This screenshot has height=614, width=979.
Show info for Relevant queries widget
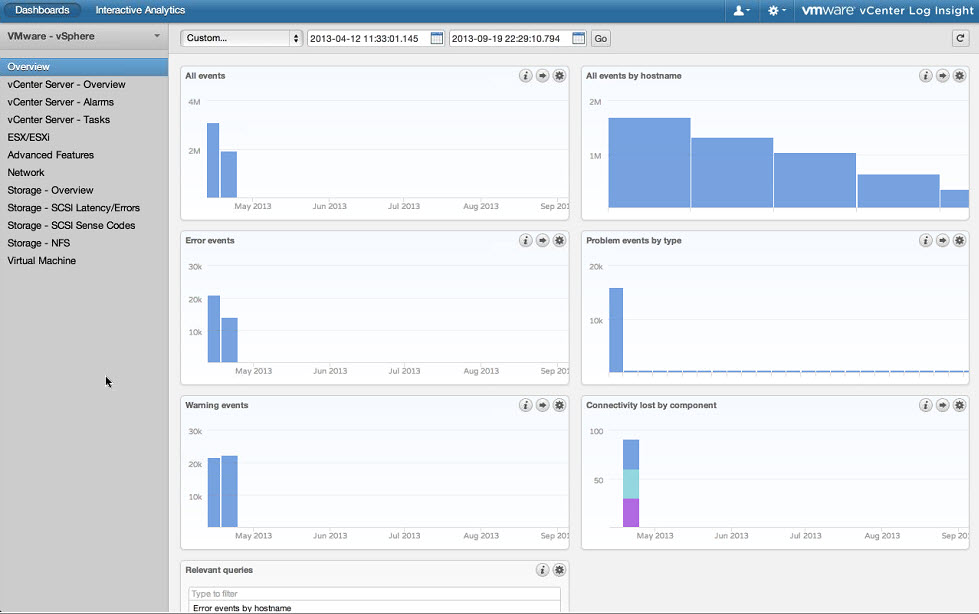(543, 570)
